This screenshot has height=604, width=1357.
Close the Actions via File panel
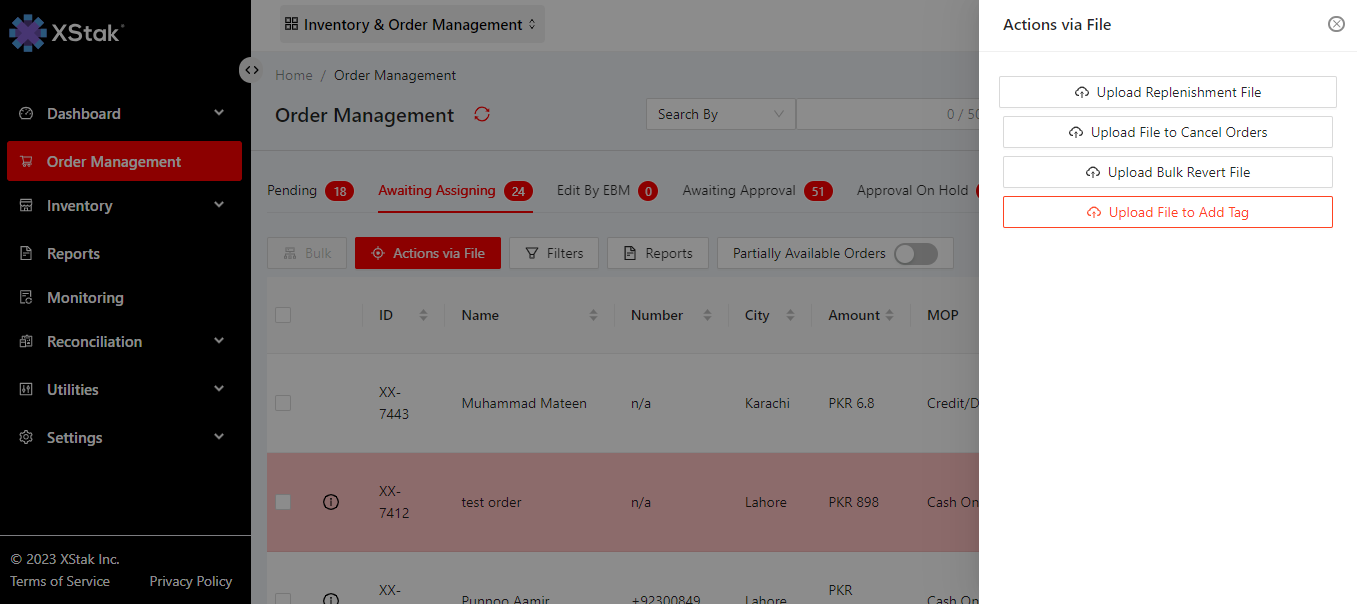point(1336,24)
